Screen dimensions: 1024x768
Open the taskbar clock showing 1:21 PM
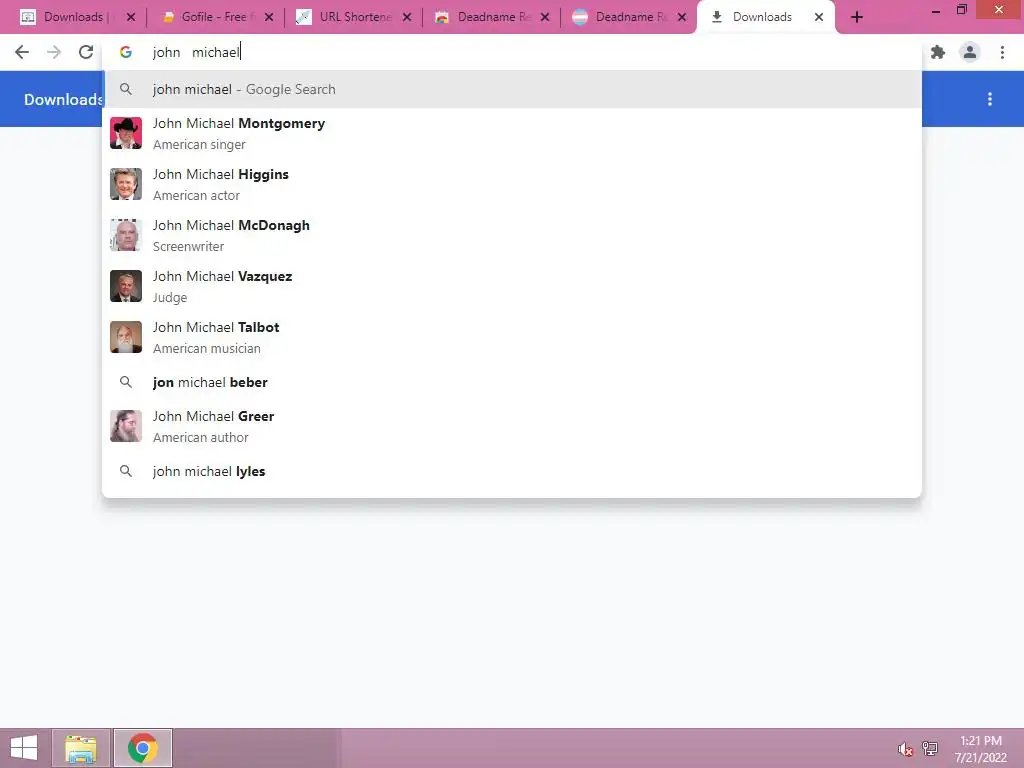click(980, 749)
